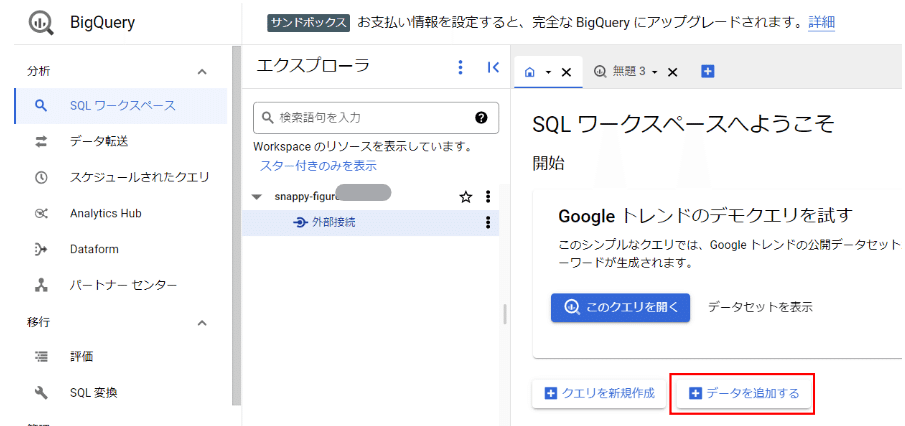Close the 無題 3 tab

pos(672,72)
